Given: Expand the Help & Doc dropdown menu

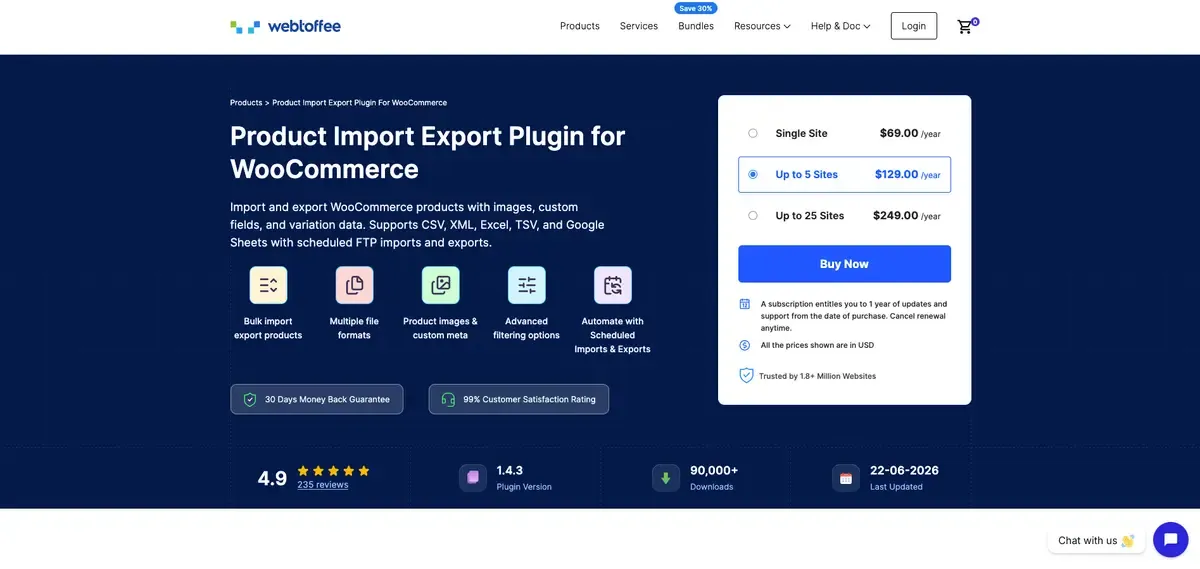Looking at the screenshot, I should tap(840, 26).
